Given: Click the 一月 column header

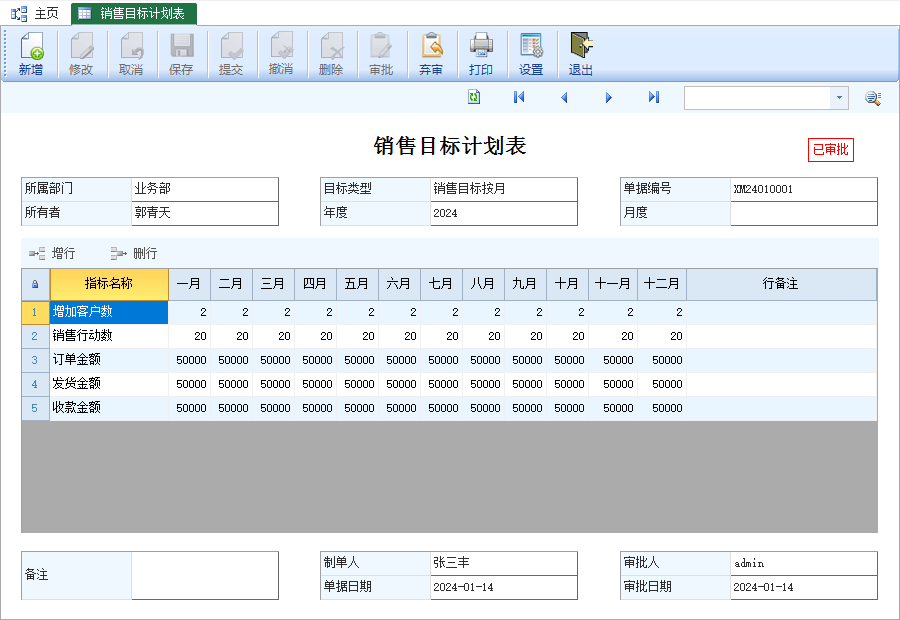Looking at the screenshot, I should tap(189, 284).
